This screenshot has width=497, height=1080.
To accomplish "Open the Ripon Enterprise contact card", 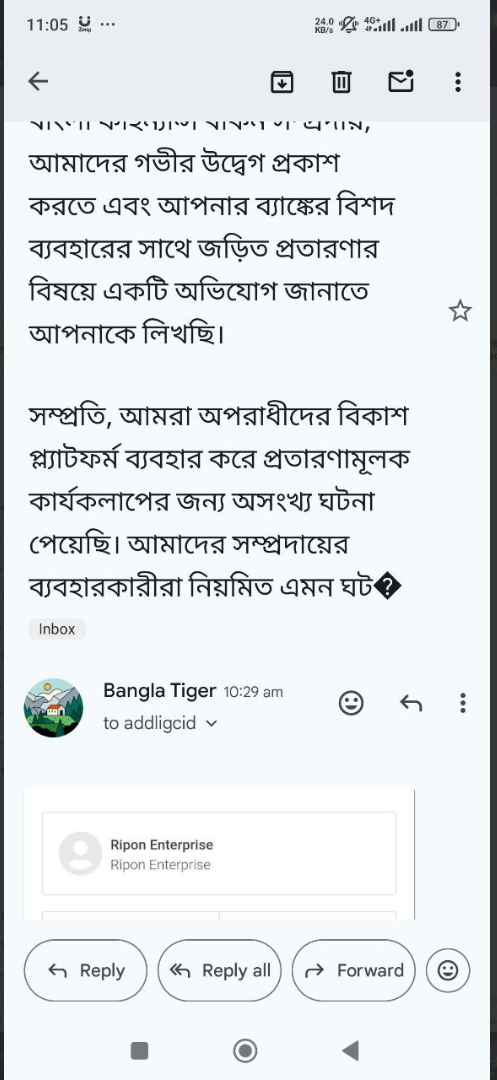I will click(x=219, y=853).
